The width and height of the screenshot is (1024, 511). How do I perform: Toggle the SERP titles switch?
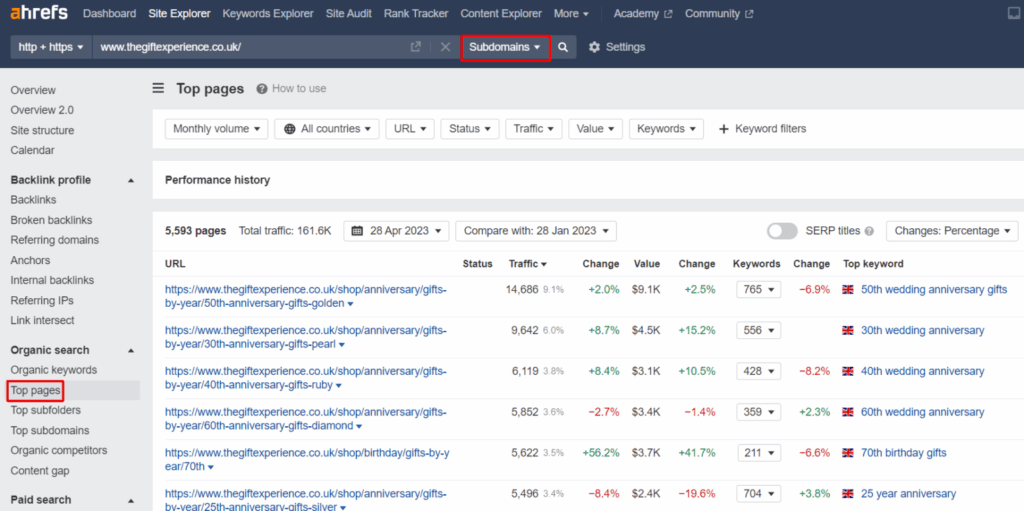coord(782,231)
